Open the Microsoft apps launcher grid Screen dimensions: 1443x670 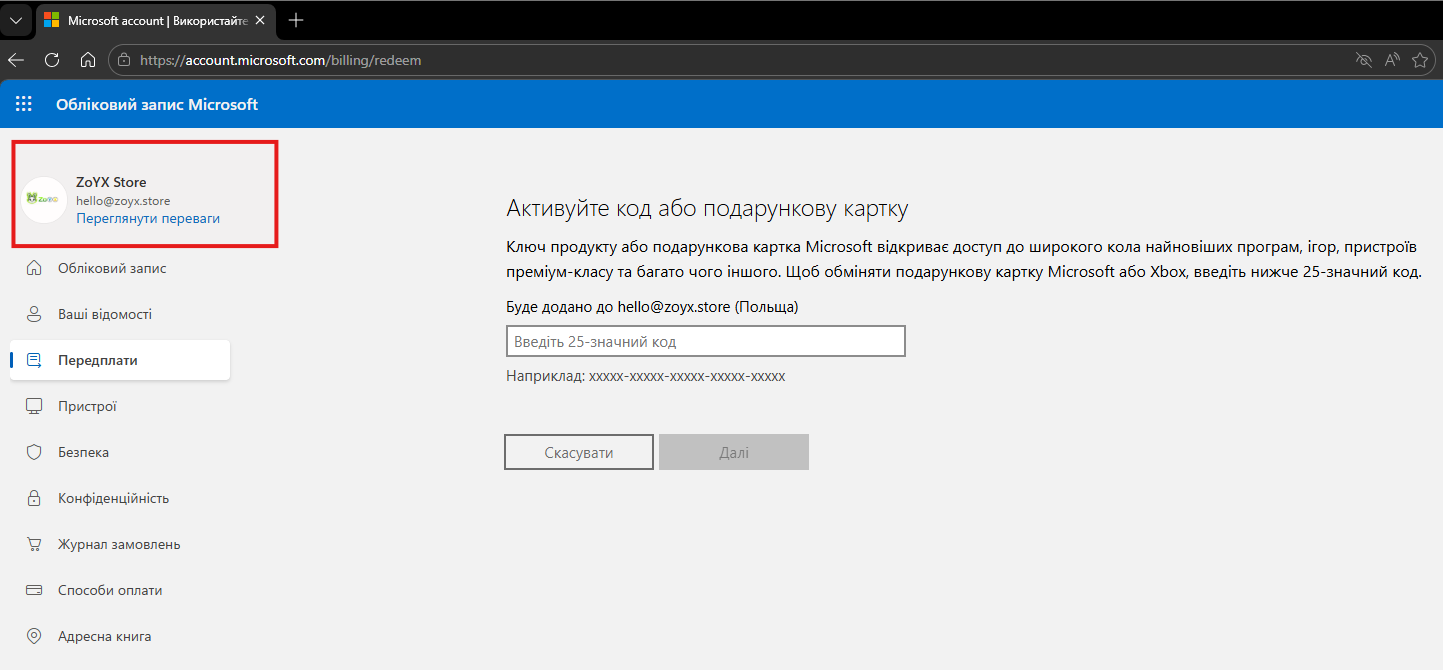click(x=23, y=104)
